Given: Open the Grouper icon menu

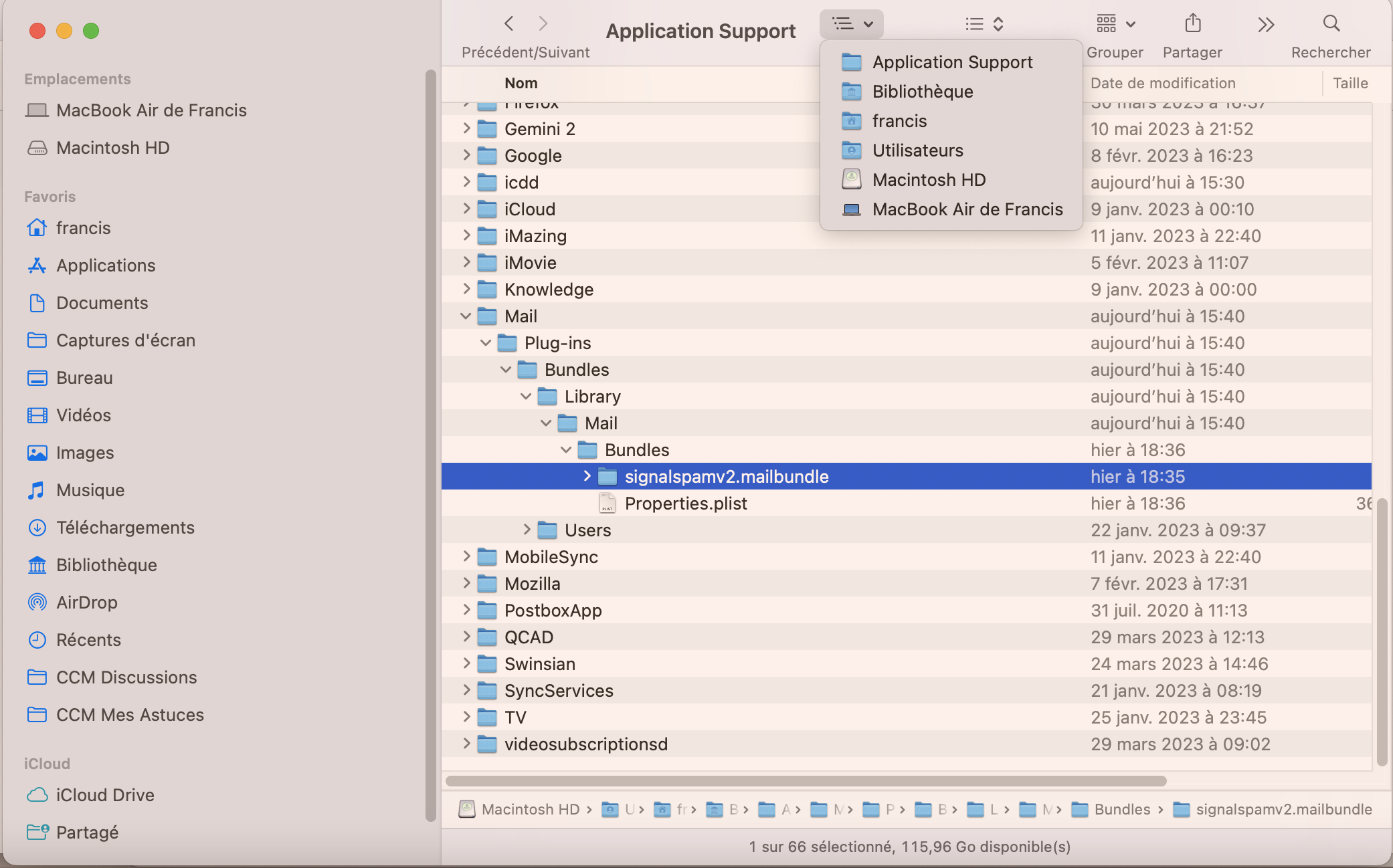Looking at the screenshot, I should (1115, 25).
